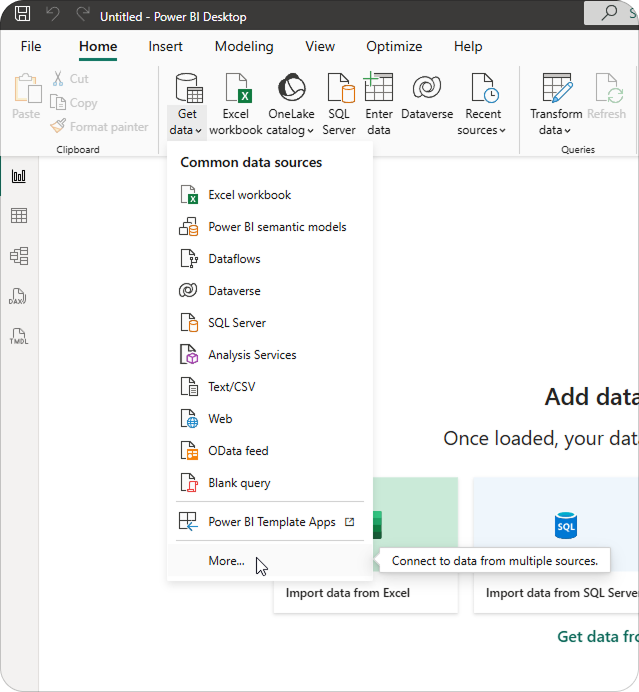Open the View ribbon tab
This screenshot has height=692, width=639.
coord(320,46)
